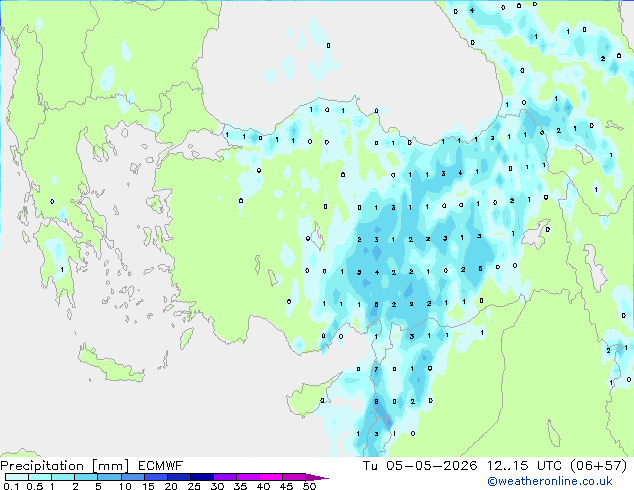Image resolution: width=634 pixels, height=490 pixels.
Task: Pick dark blue swatch between 25 and 30
Action: pos(202,477)
